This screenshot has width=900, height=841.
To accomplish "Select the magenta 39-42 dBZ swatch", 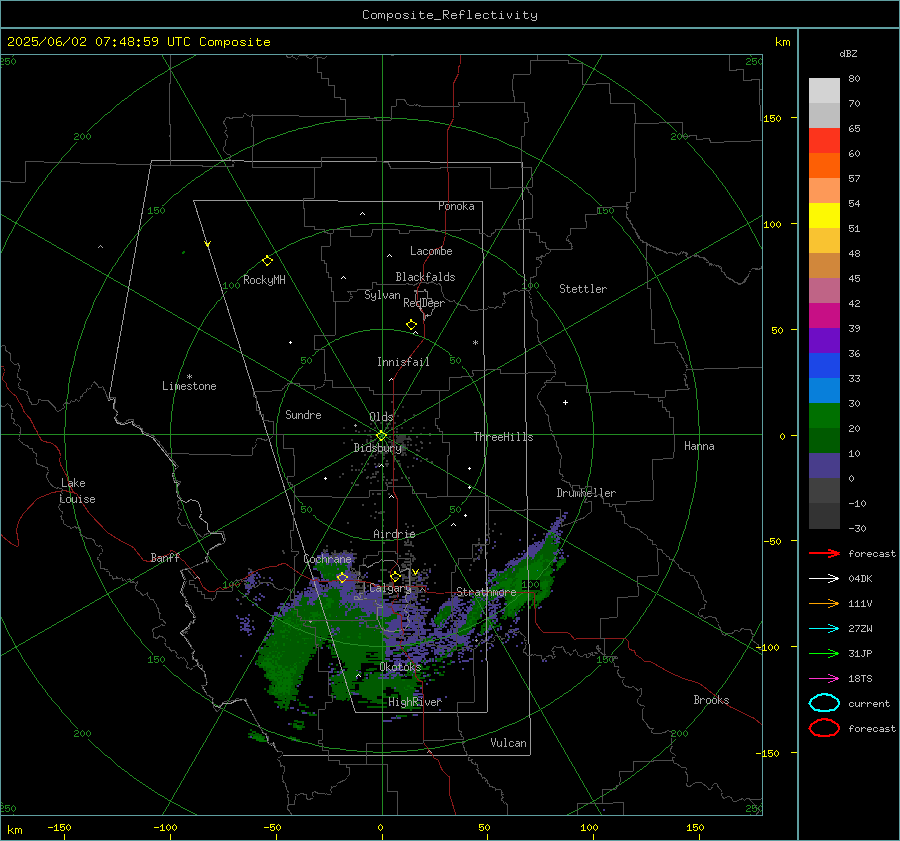I will coord(824,316).
